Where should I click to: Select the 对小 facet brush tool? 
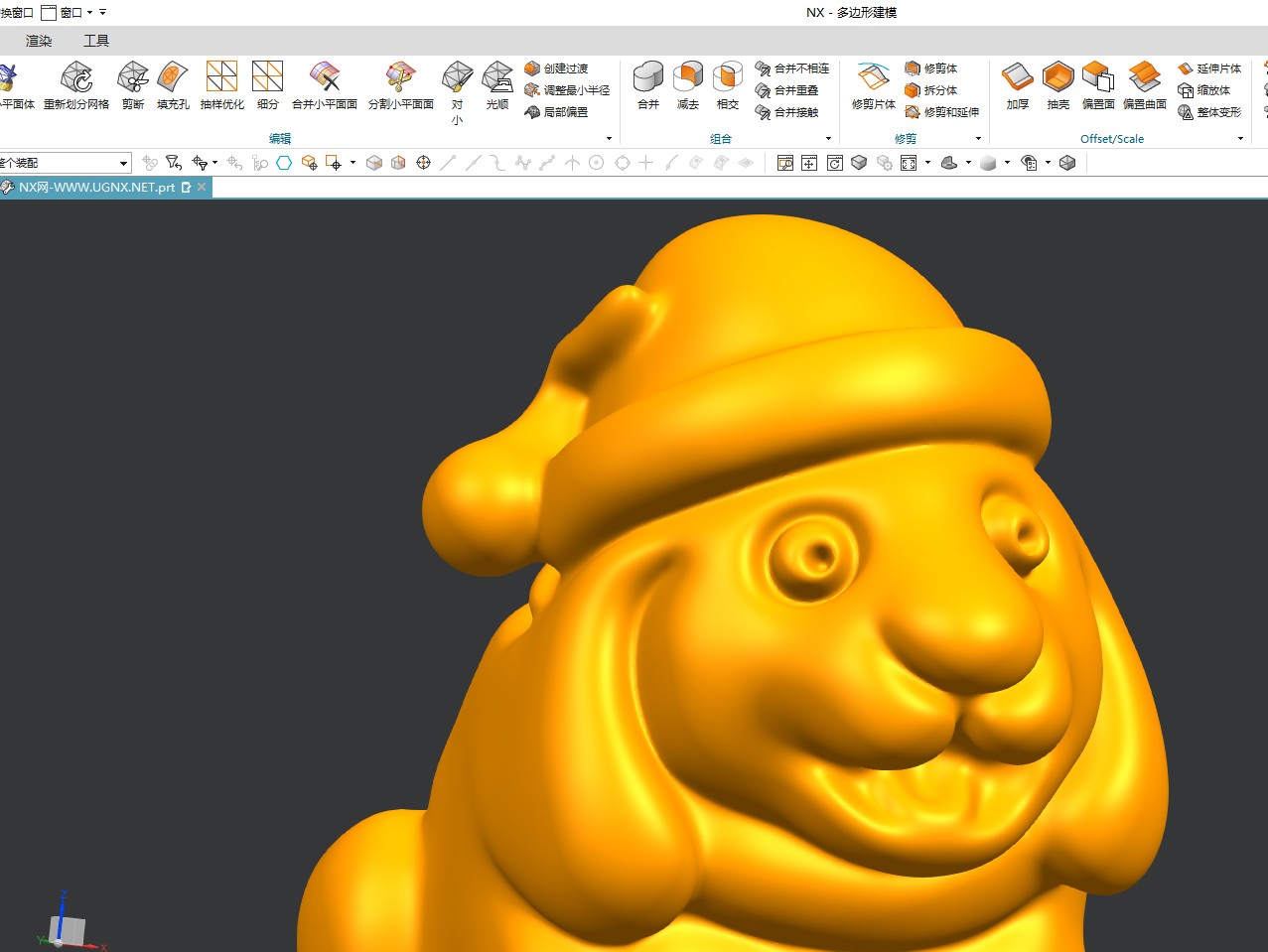(457, 92)
